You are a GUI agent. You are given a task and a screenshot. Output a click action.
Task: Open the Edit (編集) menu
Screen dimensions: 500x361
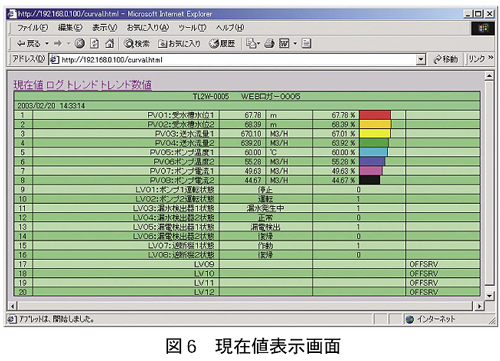(70, 28)
